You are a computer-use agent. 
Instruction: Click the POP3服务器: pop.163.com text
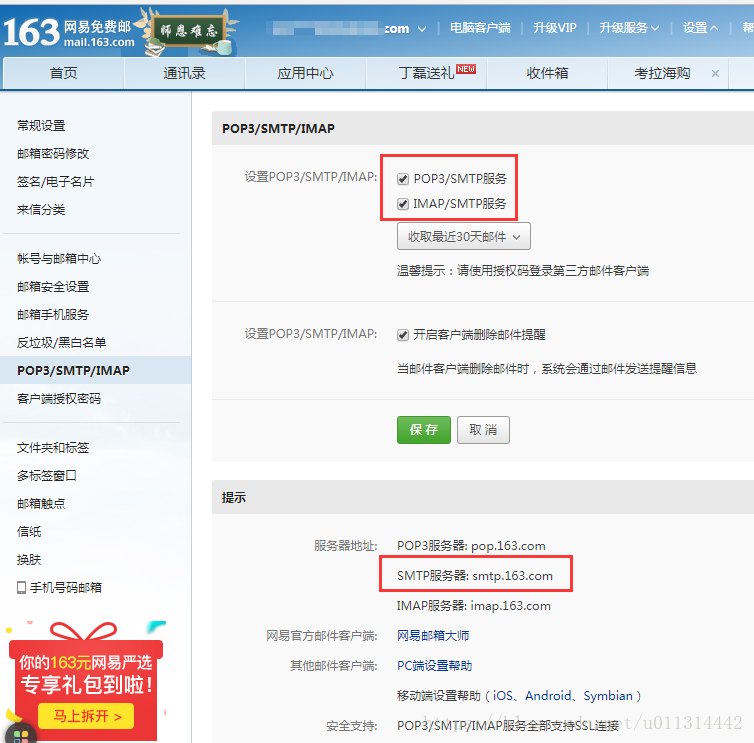click(x=471, y=546)
